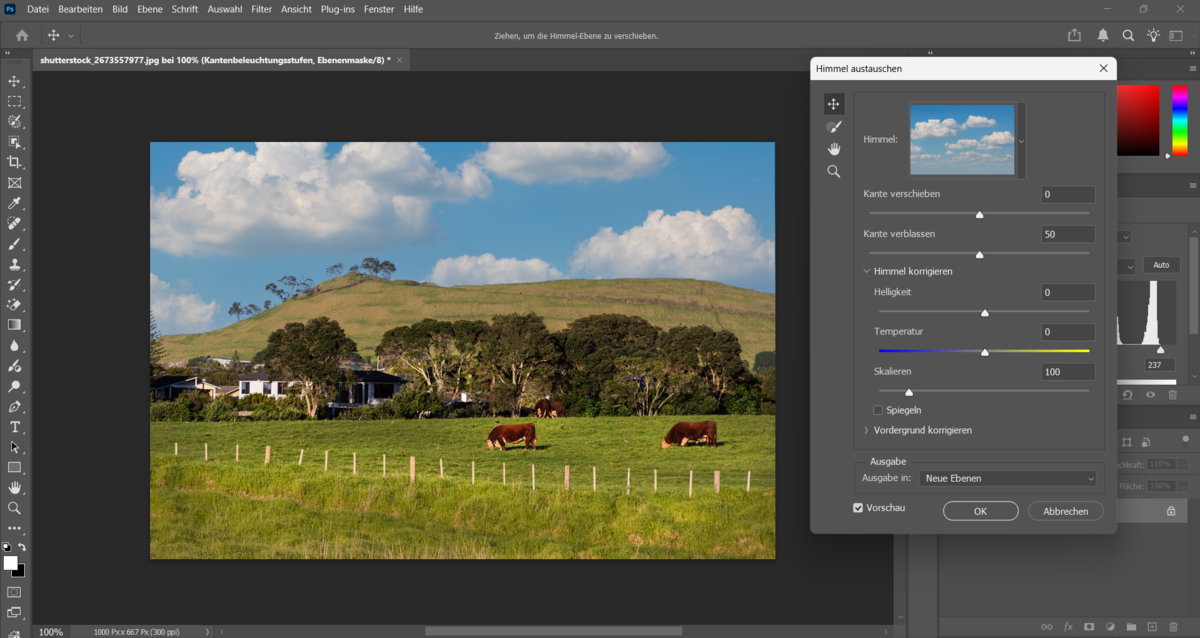Select the Sky Move tool in the dialog
1200x638 pixels.
[x=834, y=103]
